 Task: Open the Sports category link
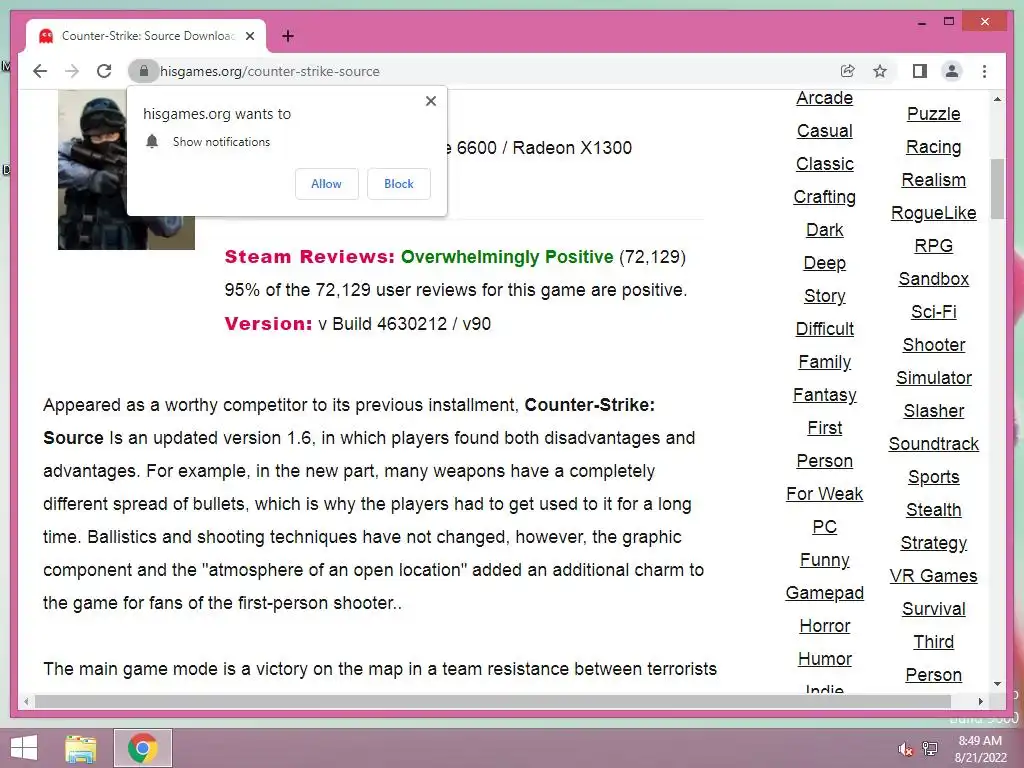933,477
